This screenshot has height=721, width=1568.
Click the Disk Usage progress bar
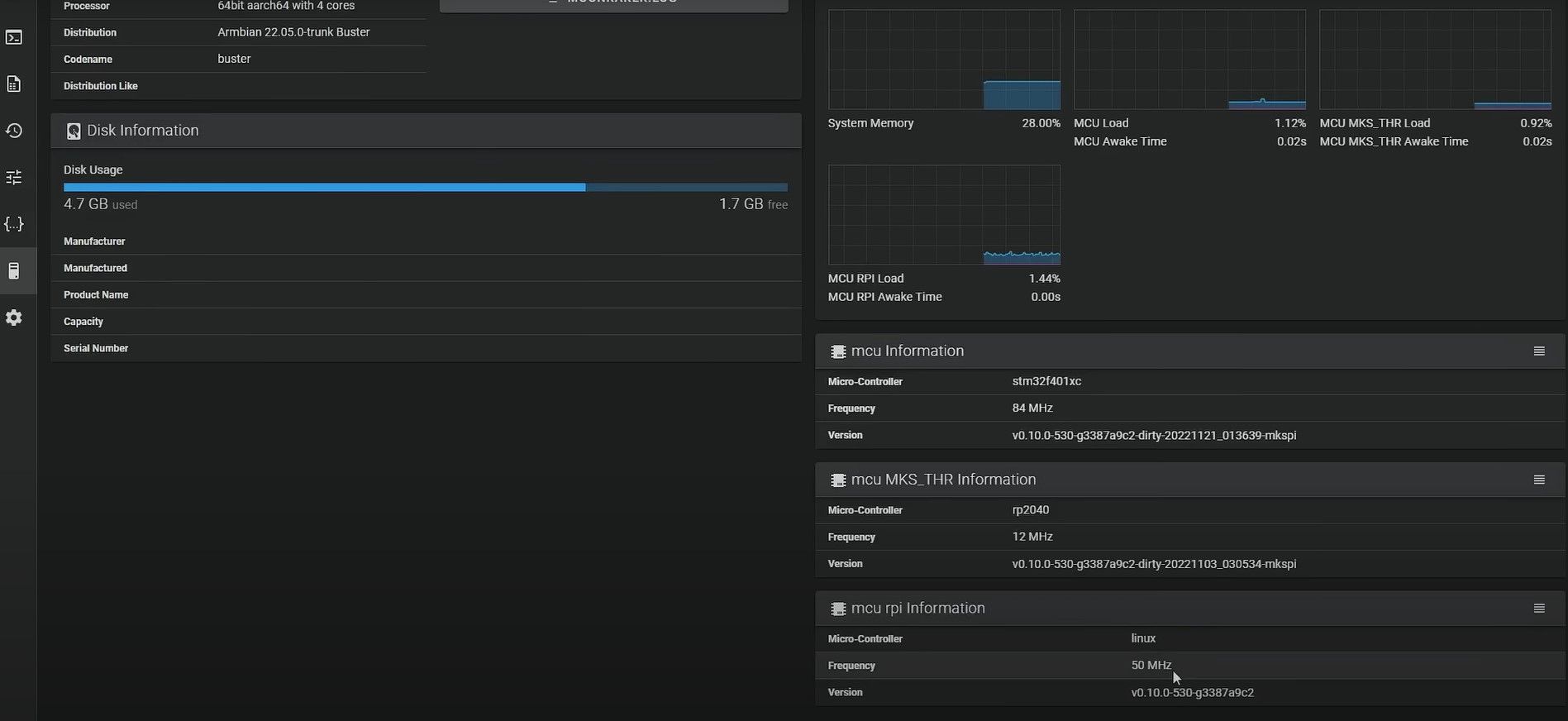(x=426, y=188)
